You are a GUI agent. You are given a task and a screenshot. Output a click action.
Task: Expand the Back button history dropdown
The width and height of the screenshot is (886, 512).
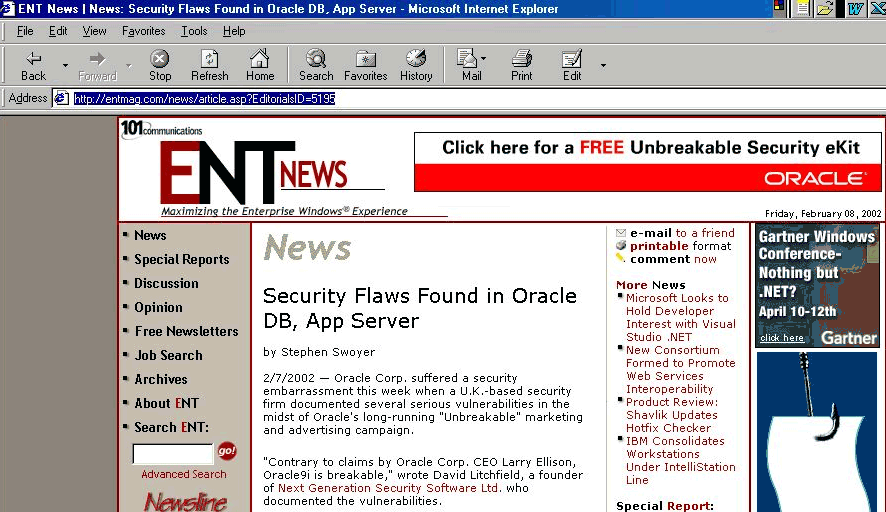point(66,66)
